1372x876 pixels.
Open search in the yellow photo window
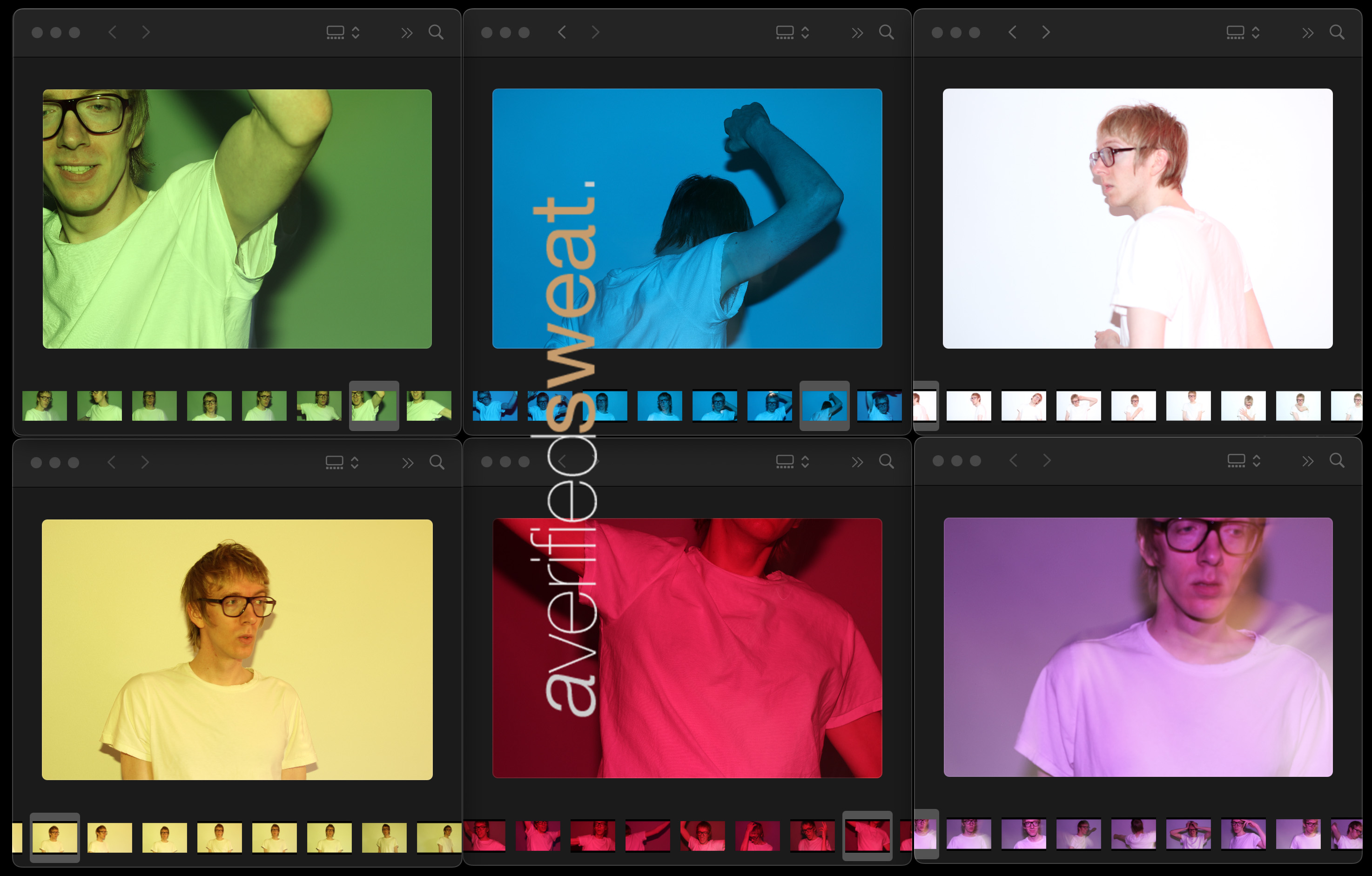click(437, 462)
